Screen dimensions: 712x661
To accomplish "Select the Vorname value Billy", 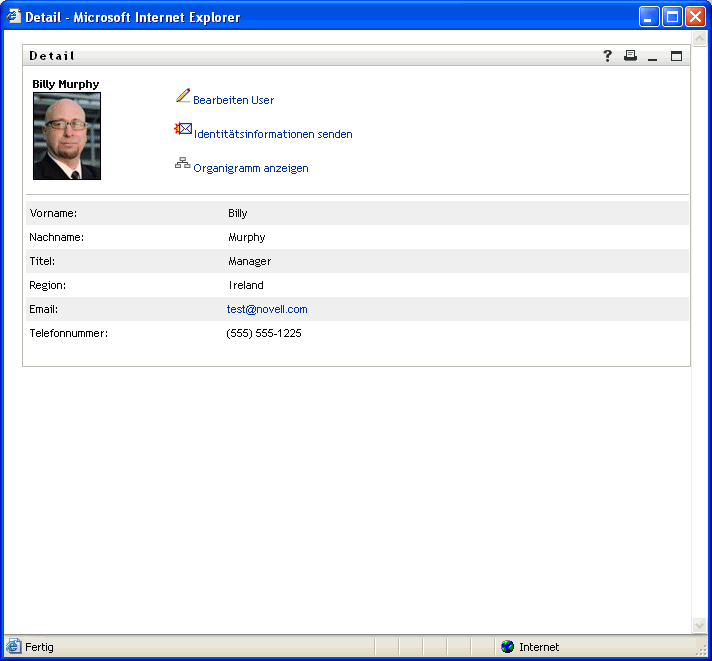I will tap(237, 213).
